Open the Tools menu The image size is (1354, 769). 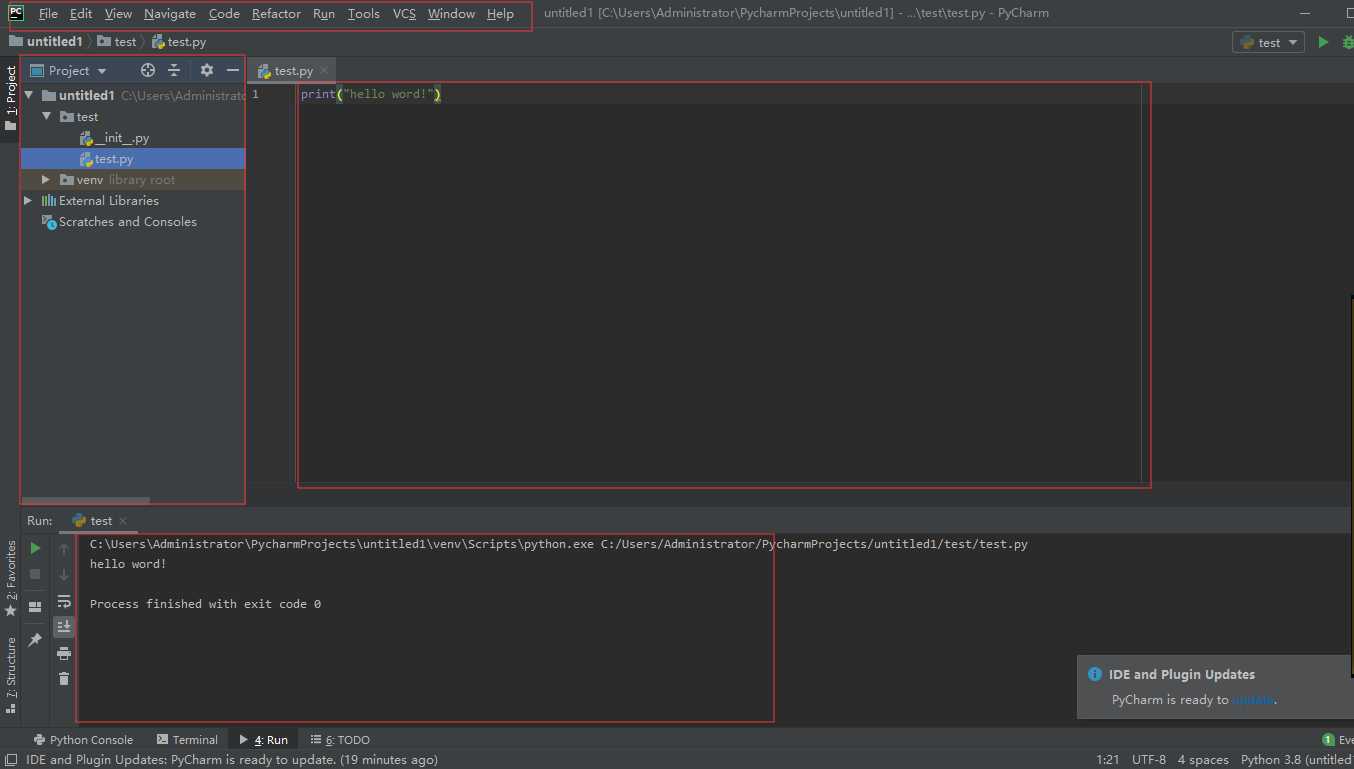point(364,14)
